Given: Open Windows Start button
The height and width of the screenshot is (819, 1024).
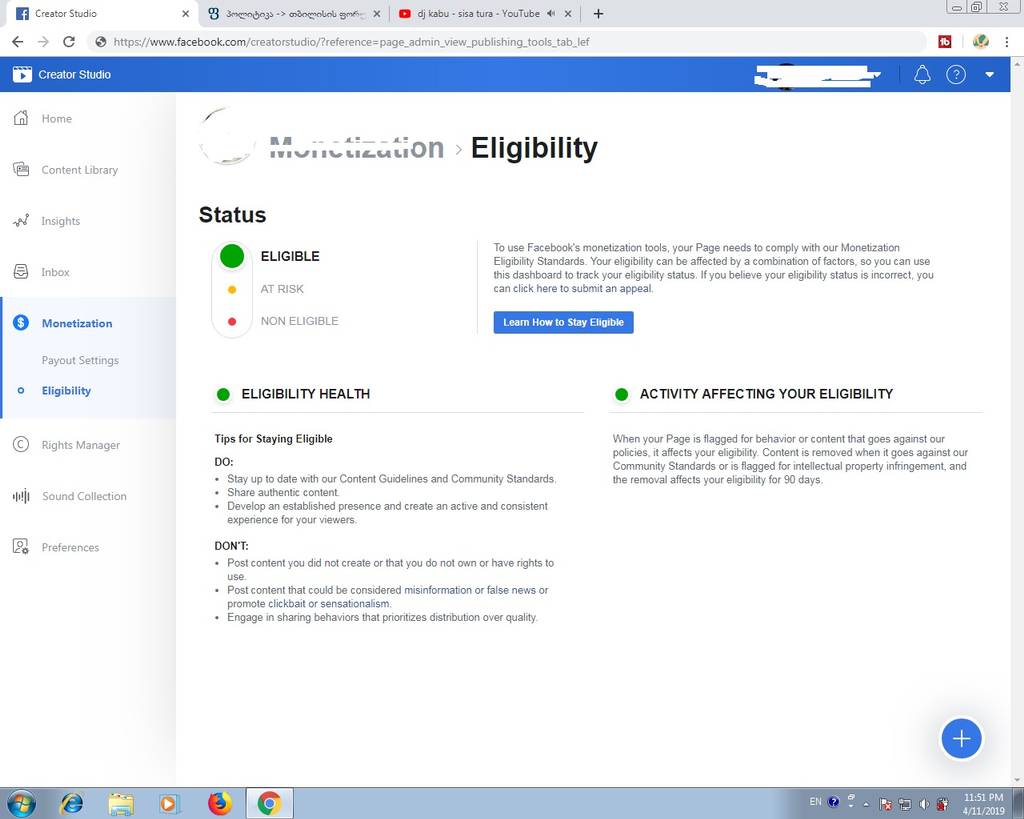Looking at the screenshot, I should pyautogui.click(x=20, y=803).
